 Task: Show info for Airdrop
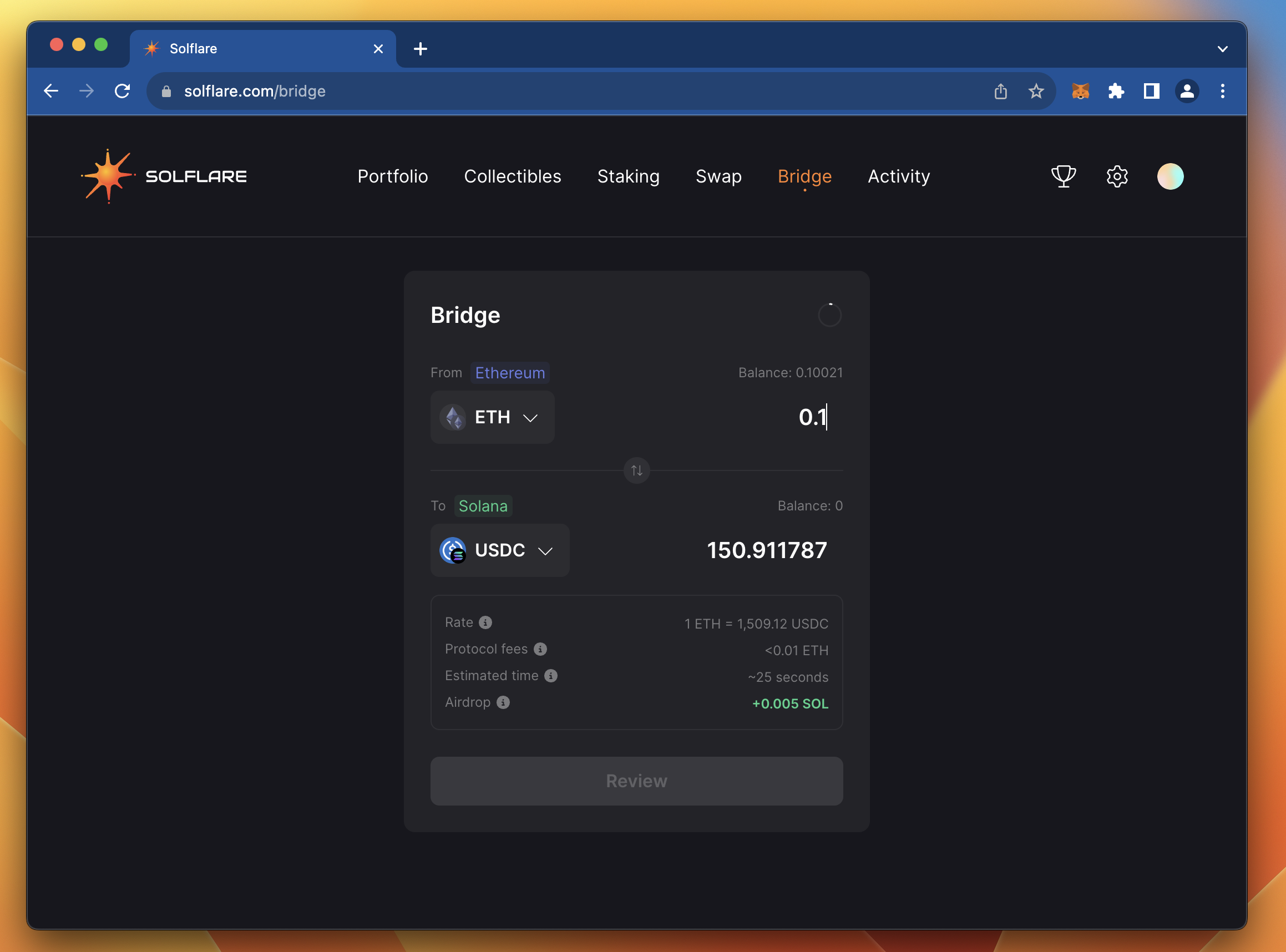(x=503, y=702)
